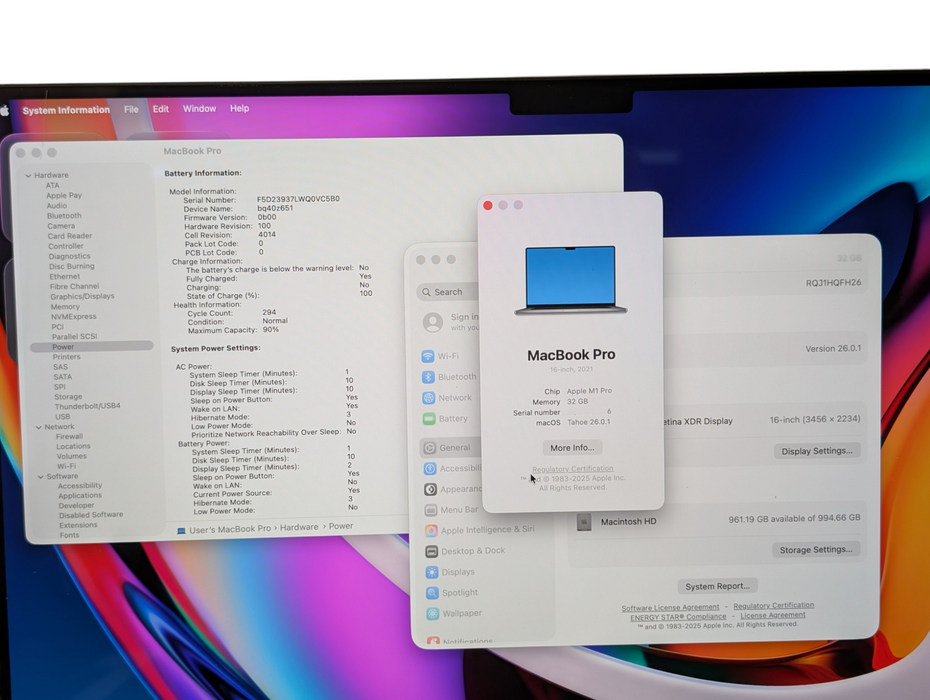The image size is (930, 700).
Task: Click the System Report... button
Action: [718, 586]
